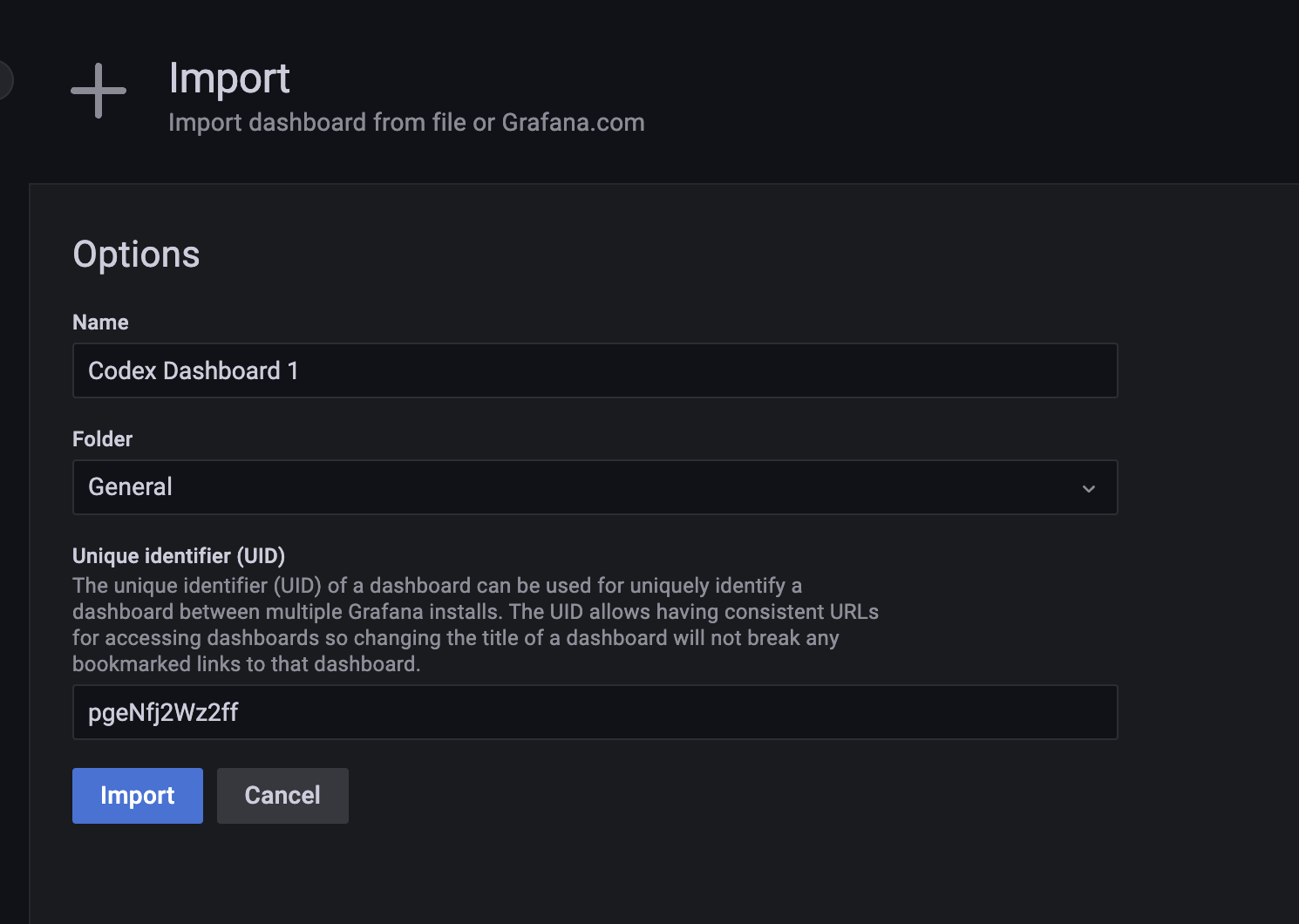The width and height of the screenshot is (1299, 924).
Task: Click the Folder field label
Action: pyautogui.click(x=102, y=439)
